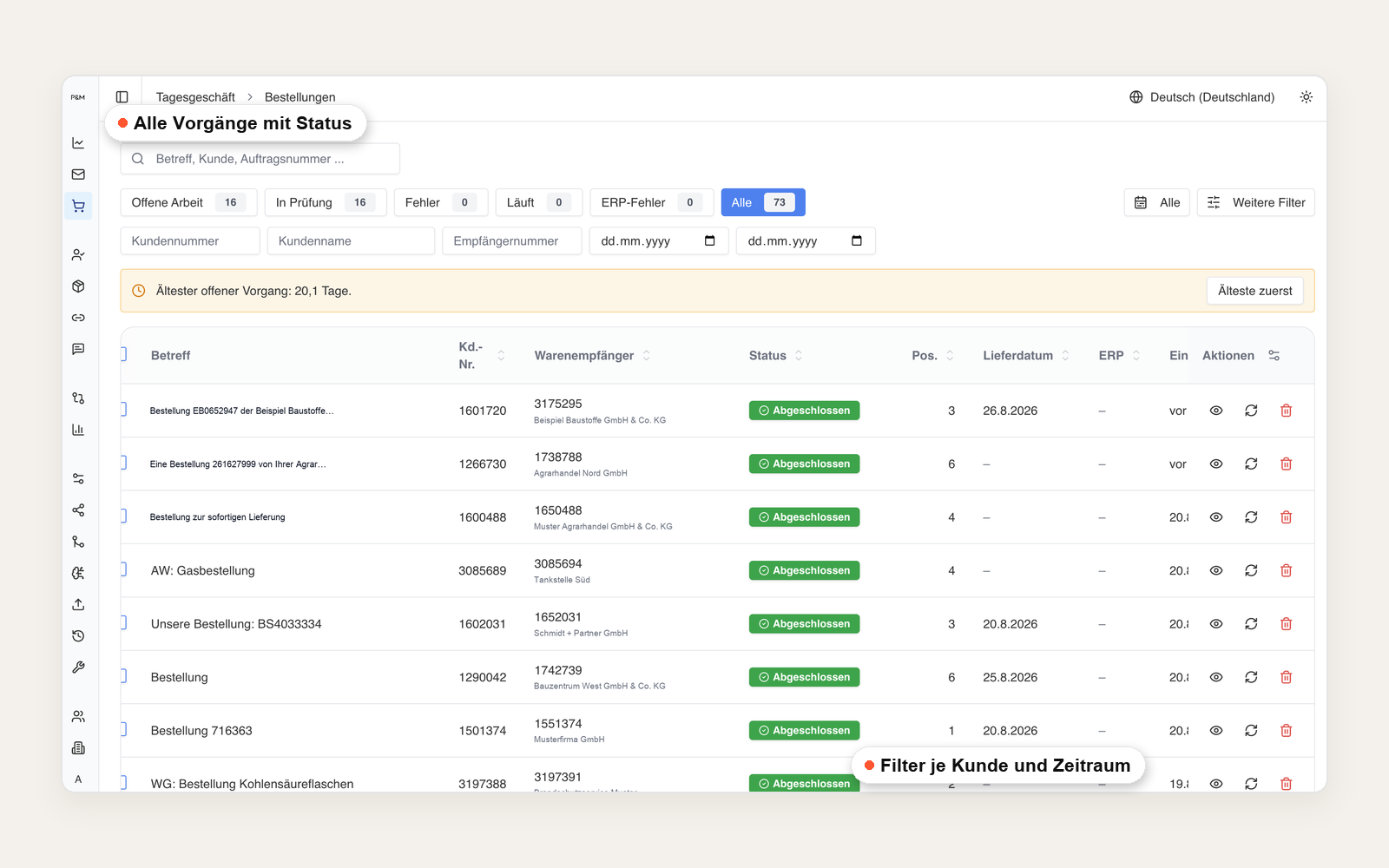
Task: Reprocess order 1601720 with refresh icon
Action: tap(1251, 411)
